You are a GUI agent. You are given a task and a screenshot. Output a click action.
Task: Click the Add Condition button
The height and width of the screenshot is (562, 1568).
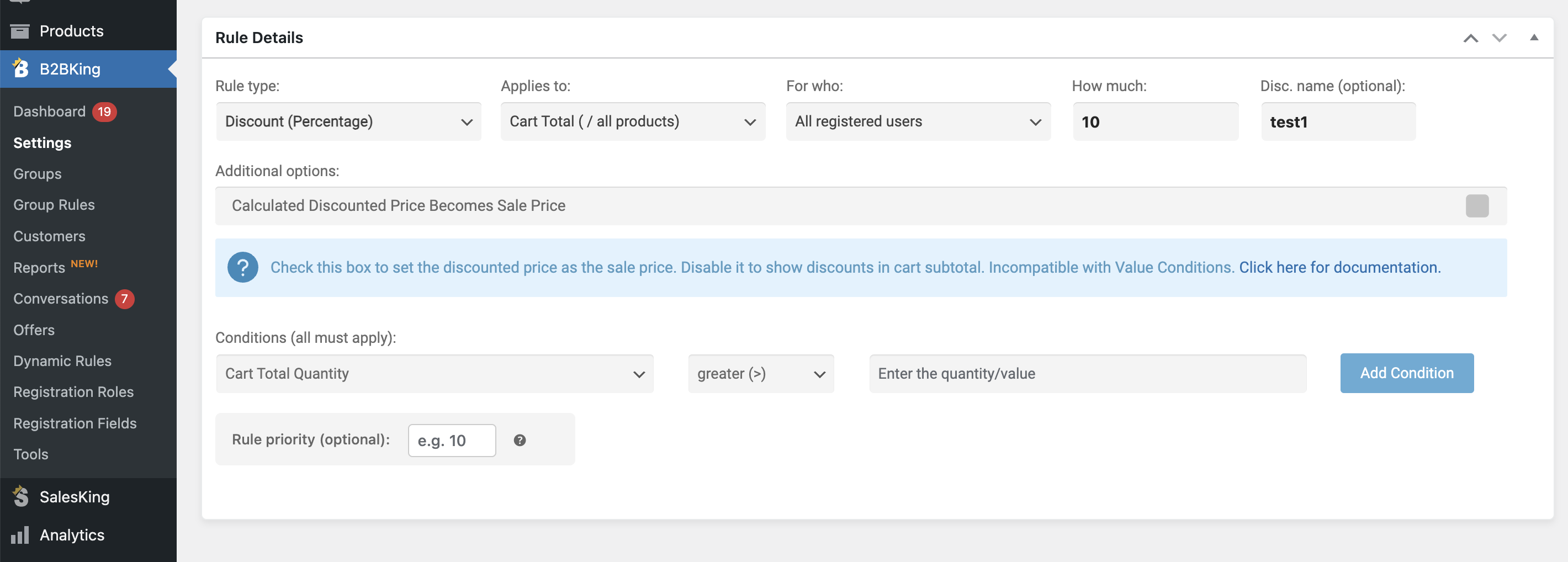click(1407, 373)
